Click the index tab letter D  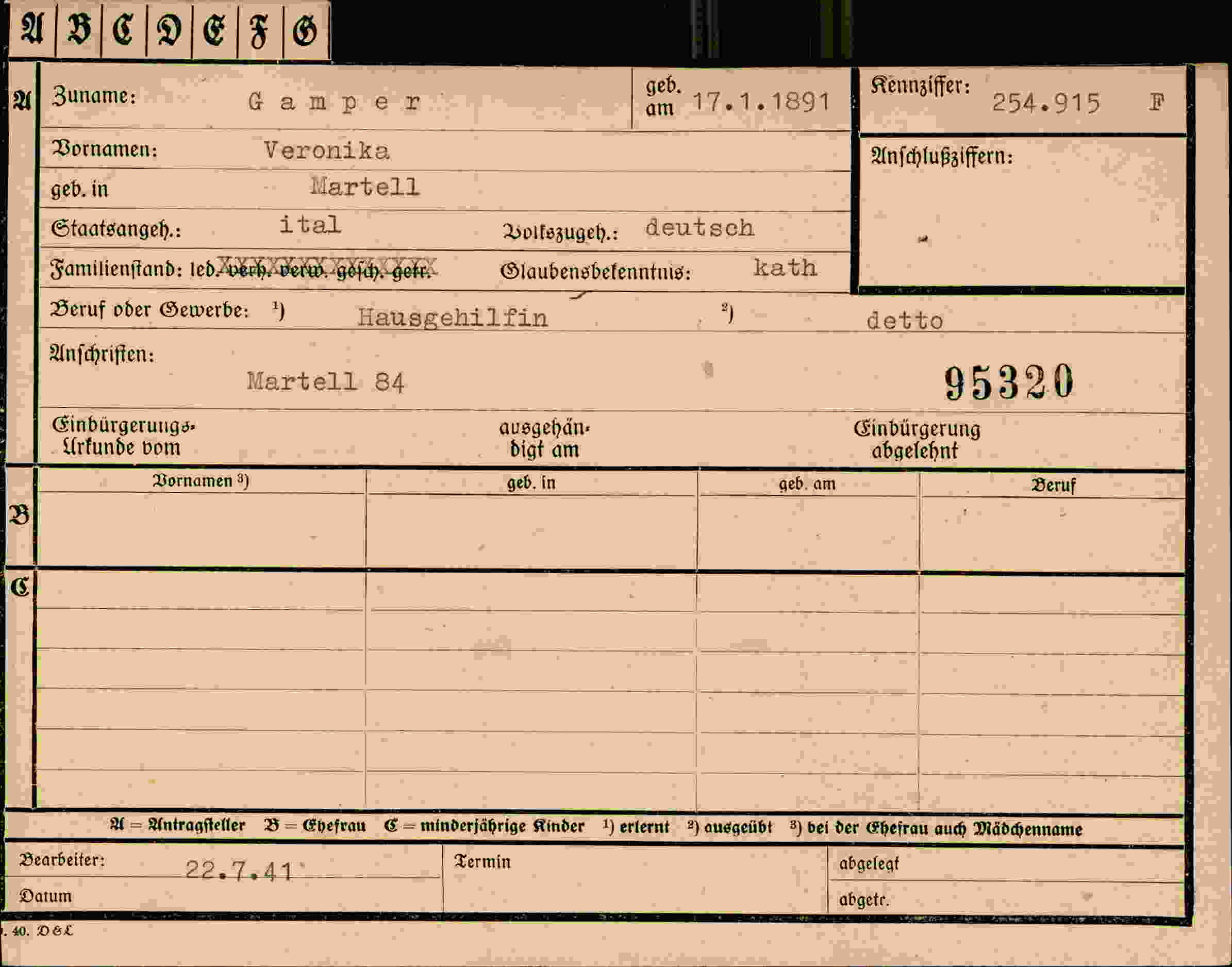pyautogui.click(x=169, y=29)
